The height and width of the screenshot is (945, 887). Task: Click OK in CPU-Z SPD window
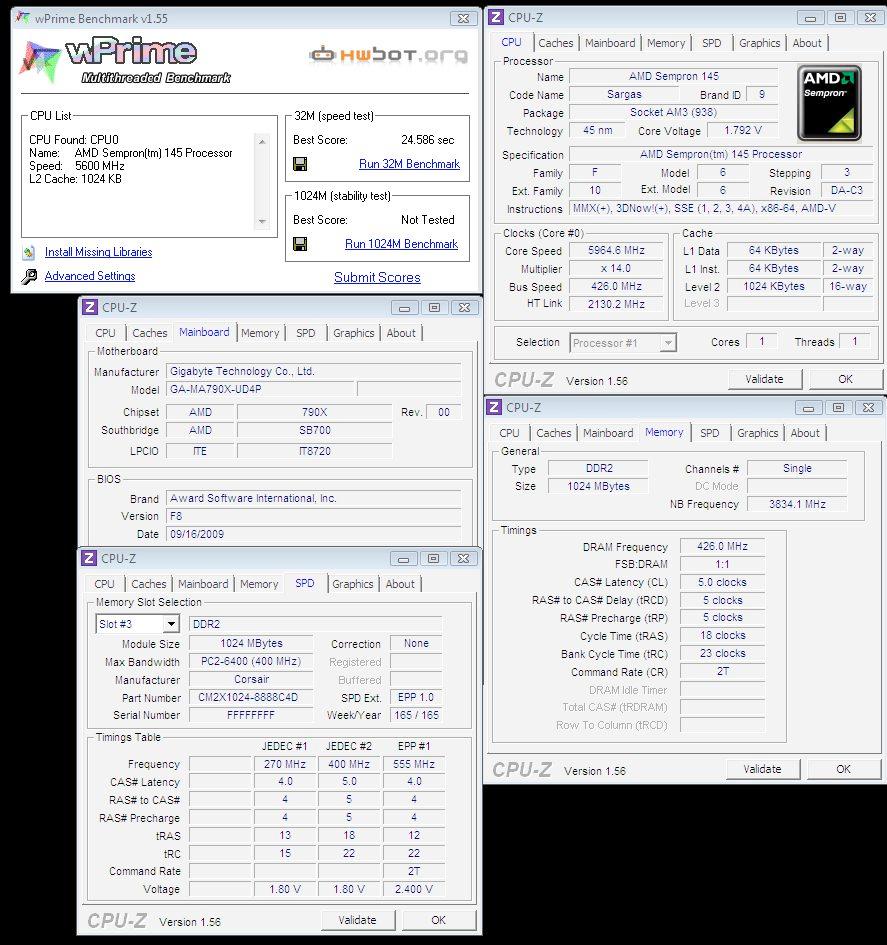point(439,920)
